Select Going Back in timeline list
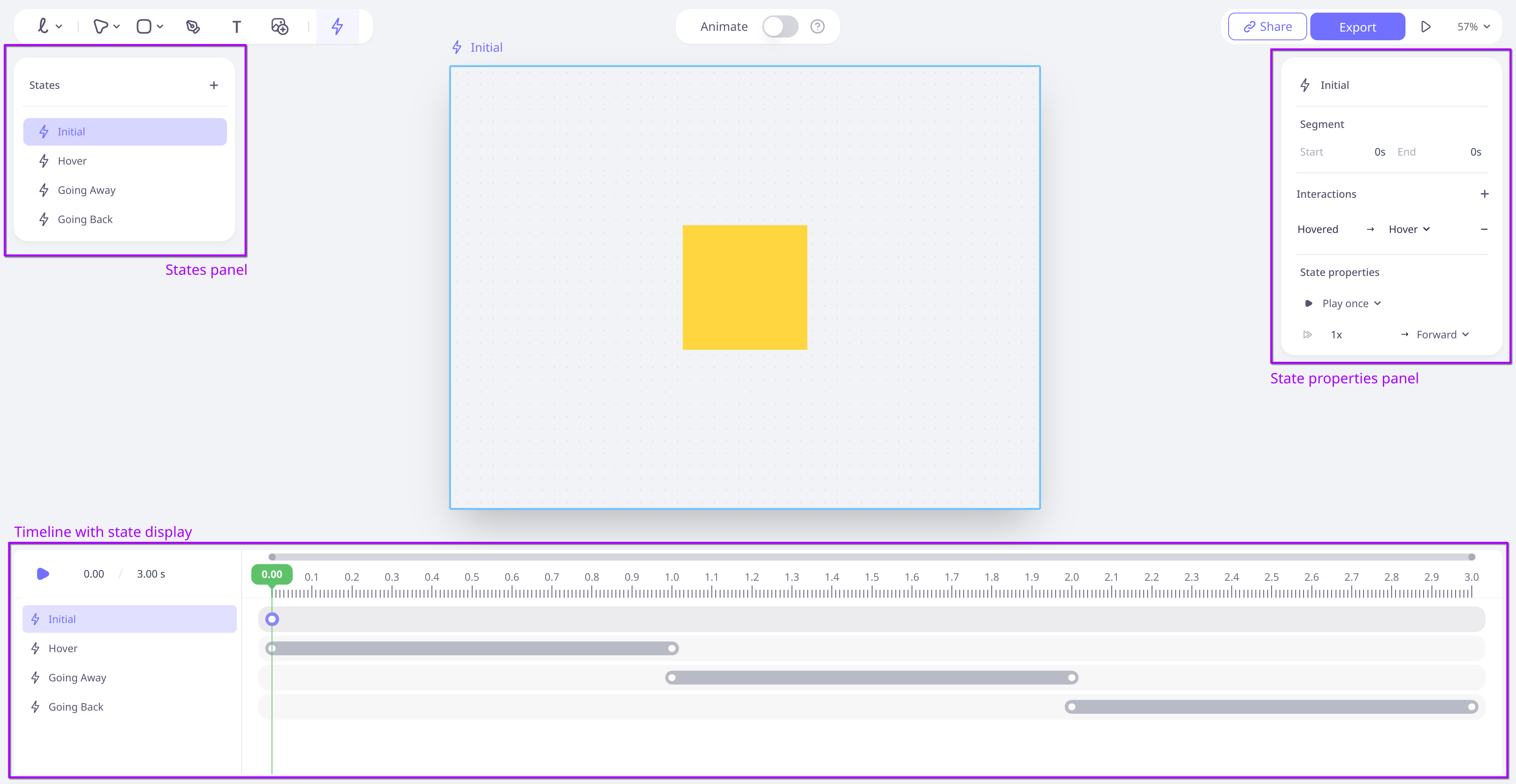The height and width of the screenshot is (784, 1516). tap(76, 707)
